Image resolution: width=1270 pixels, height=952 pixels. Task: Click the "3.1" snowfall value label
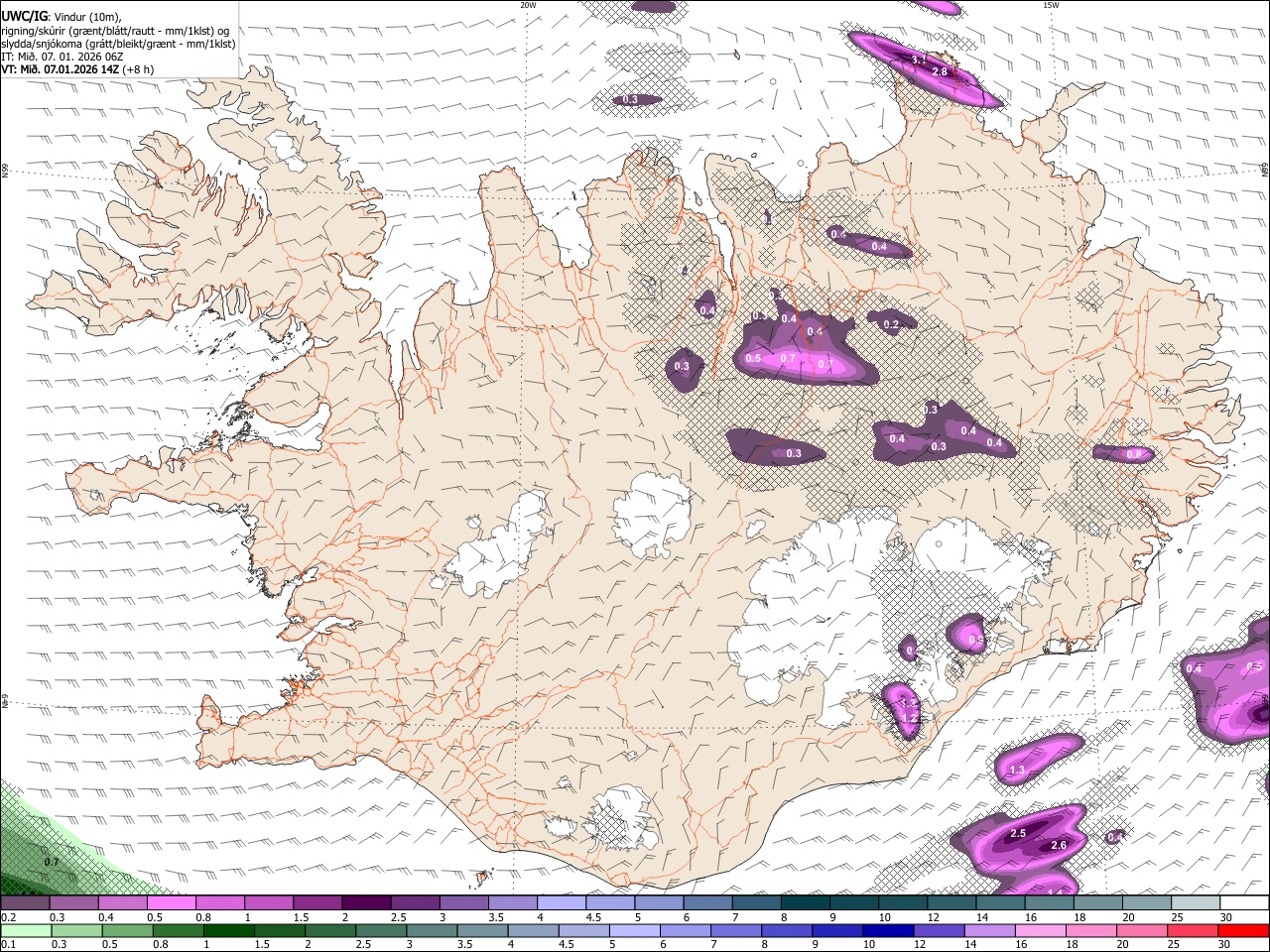pos(919,60)
